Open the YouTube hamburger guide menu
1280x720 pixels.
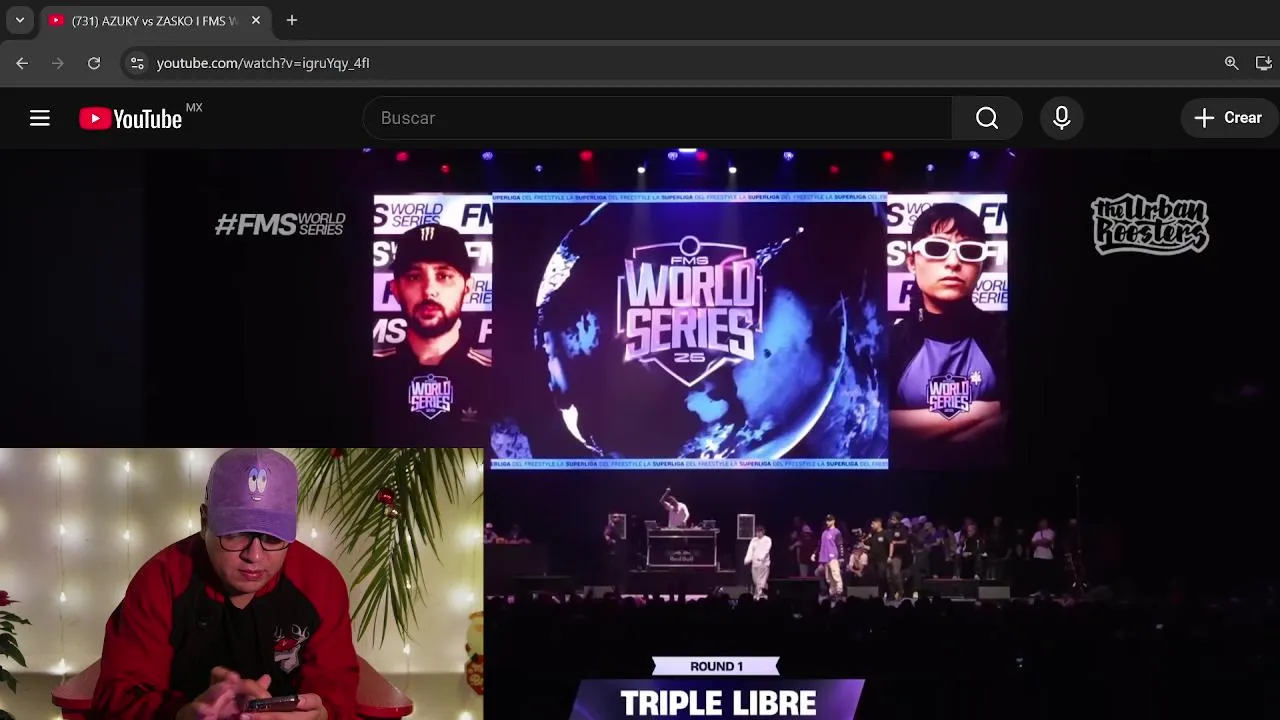(x=40, y=118)
